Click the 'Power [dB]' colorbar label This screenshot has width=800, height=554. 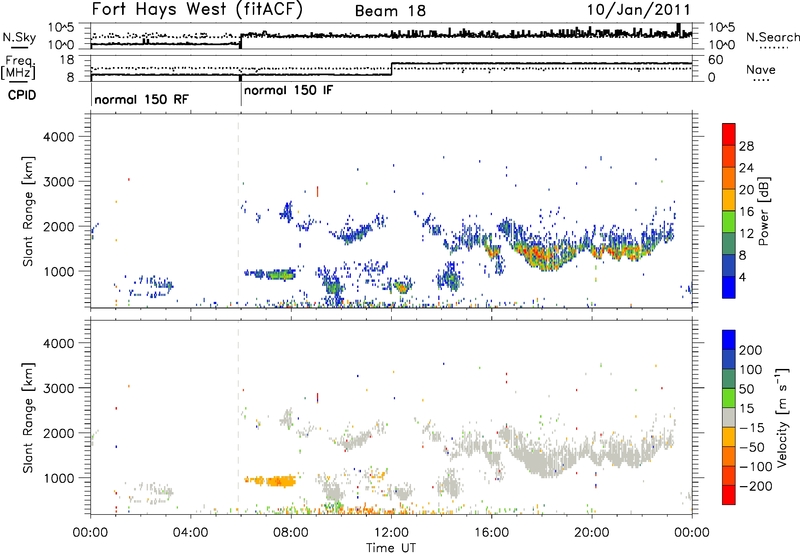(x=763, y=211)
